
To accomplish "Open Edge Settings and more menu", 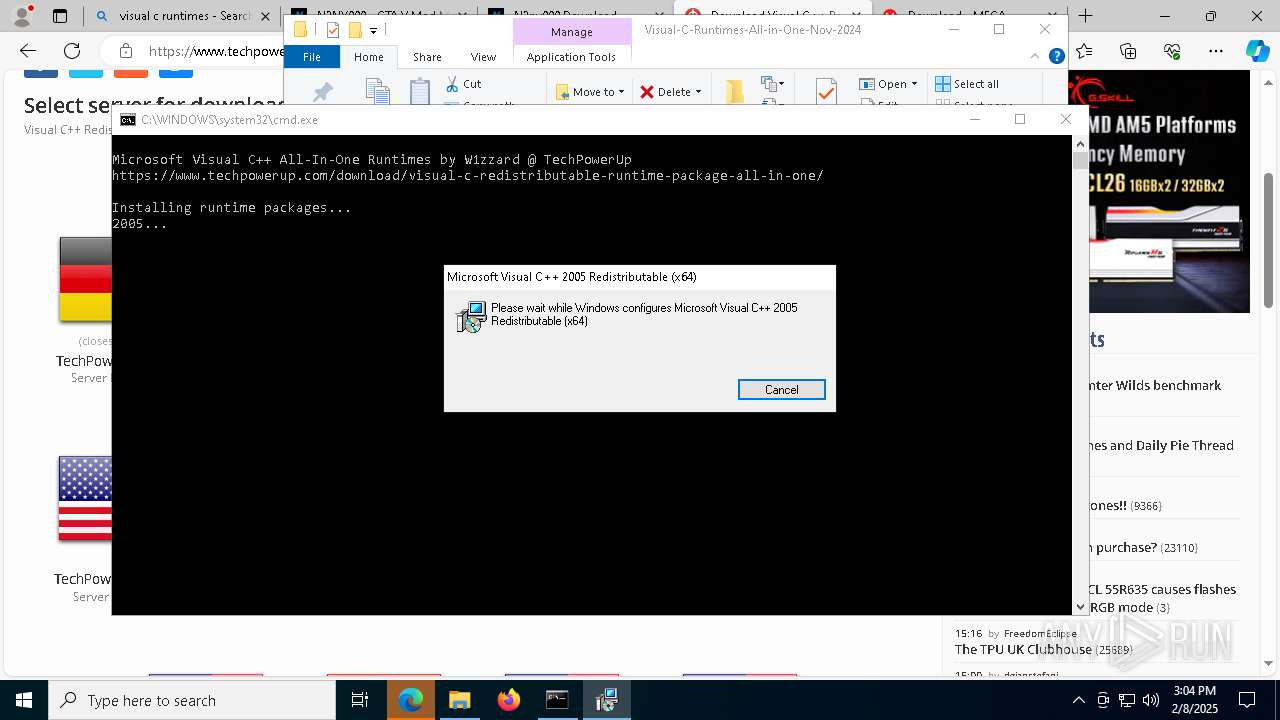I will click(x=1216, y=51).
